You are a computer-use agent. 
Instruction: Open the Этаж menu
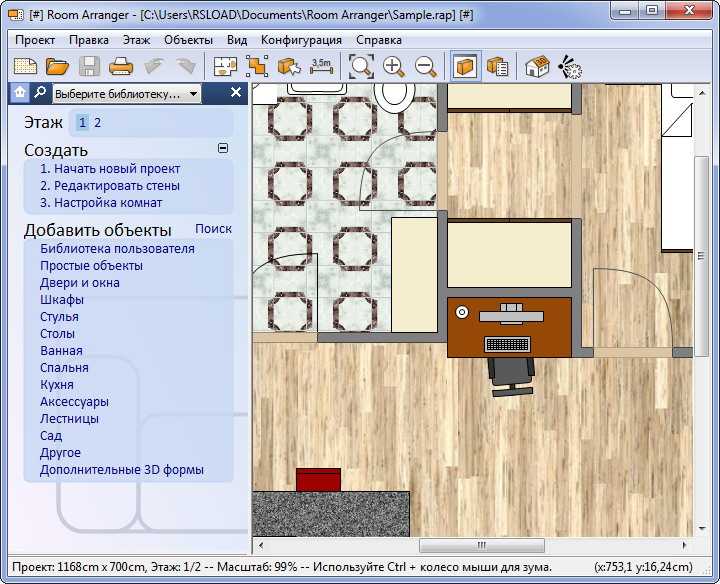[136, 40]
